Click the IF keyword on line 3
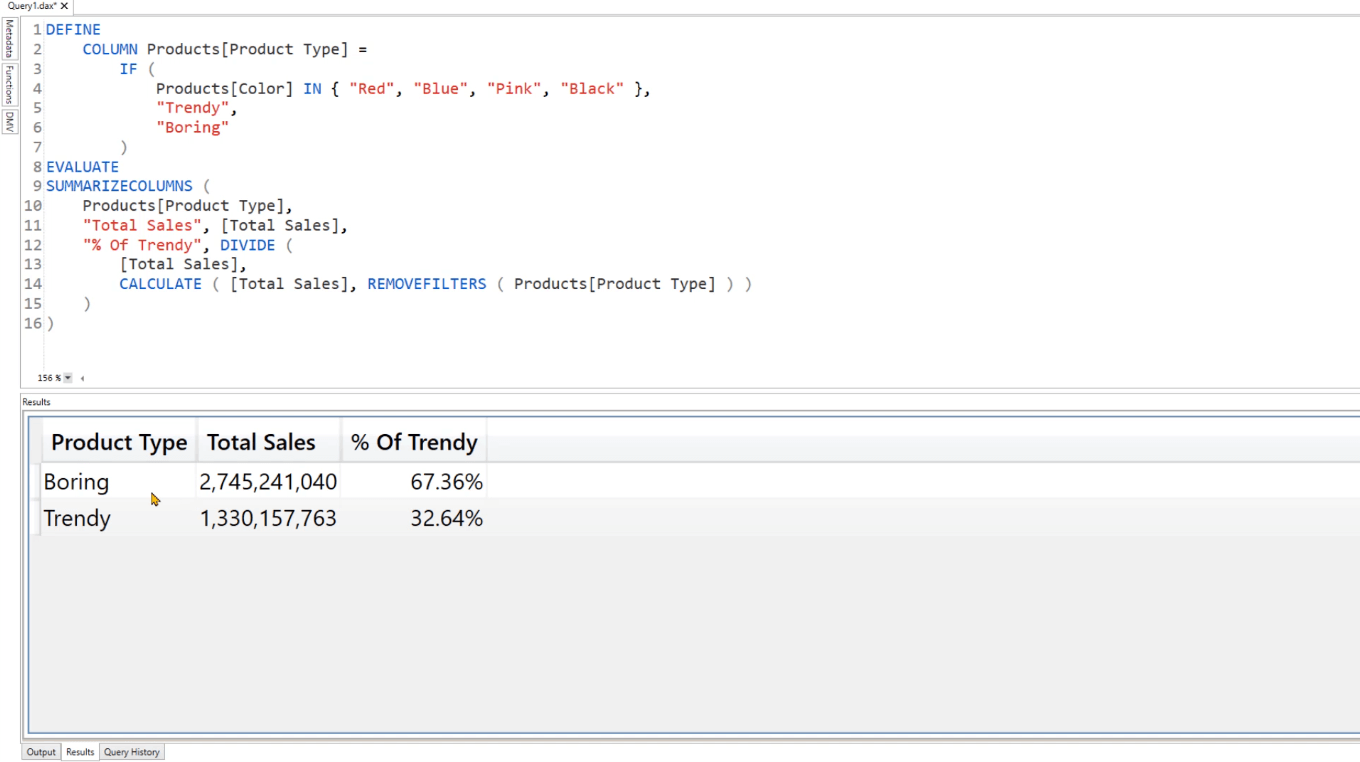 128,69
